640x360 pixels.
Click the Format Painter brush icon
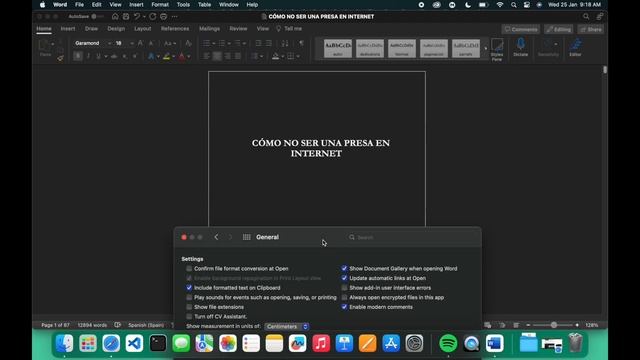click(60, 58)
